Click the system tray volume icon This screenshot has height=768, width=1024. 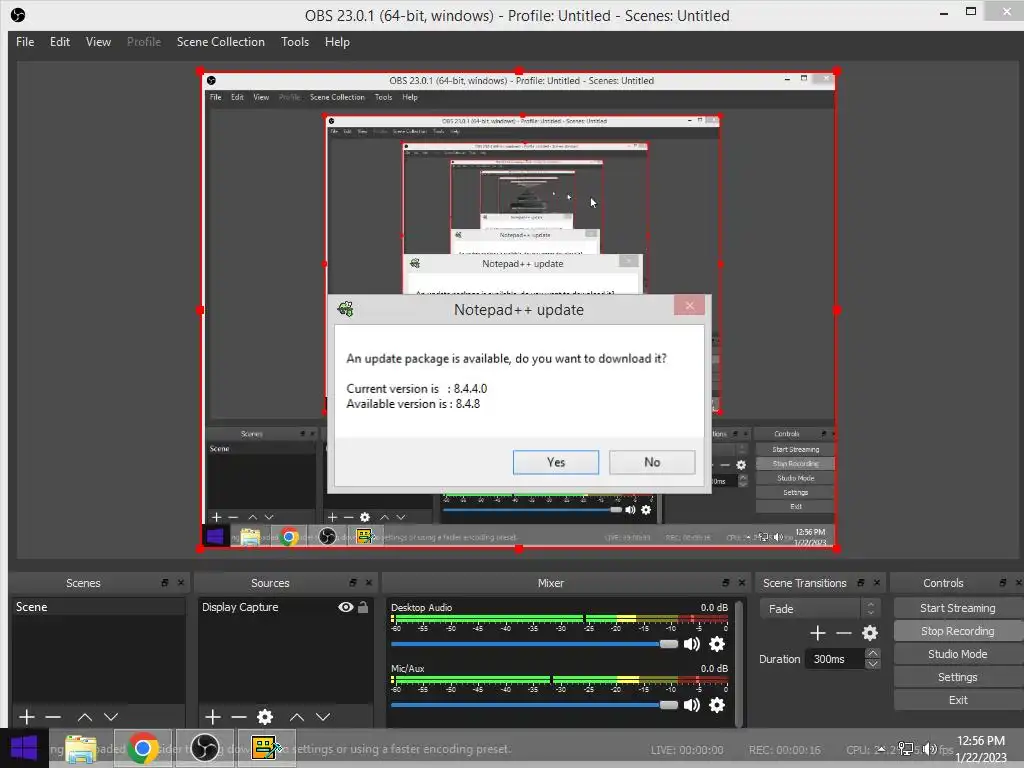(x=930, y=749)
